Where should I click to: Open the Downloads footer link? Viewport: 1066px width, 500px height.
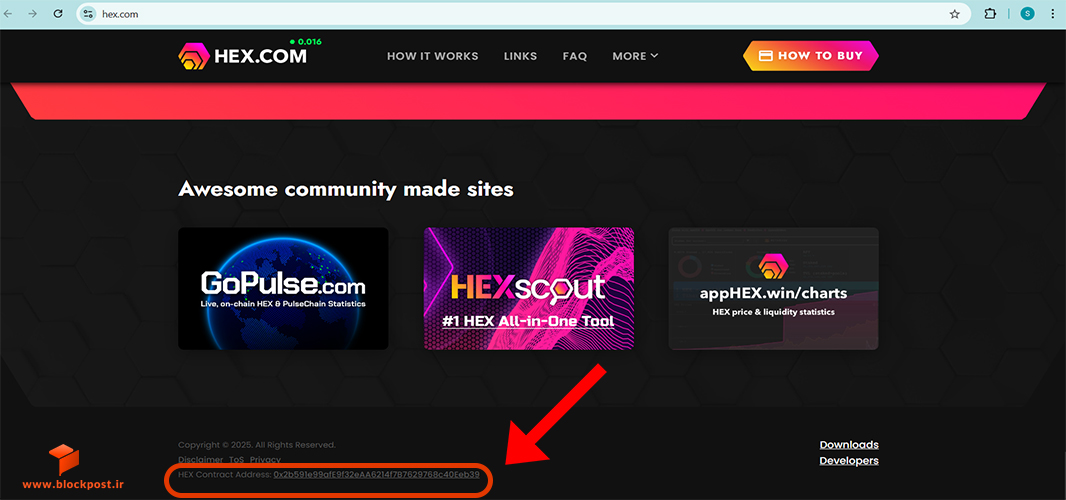coord(849,445)
